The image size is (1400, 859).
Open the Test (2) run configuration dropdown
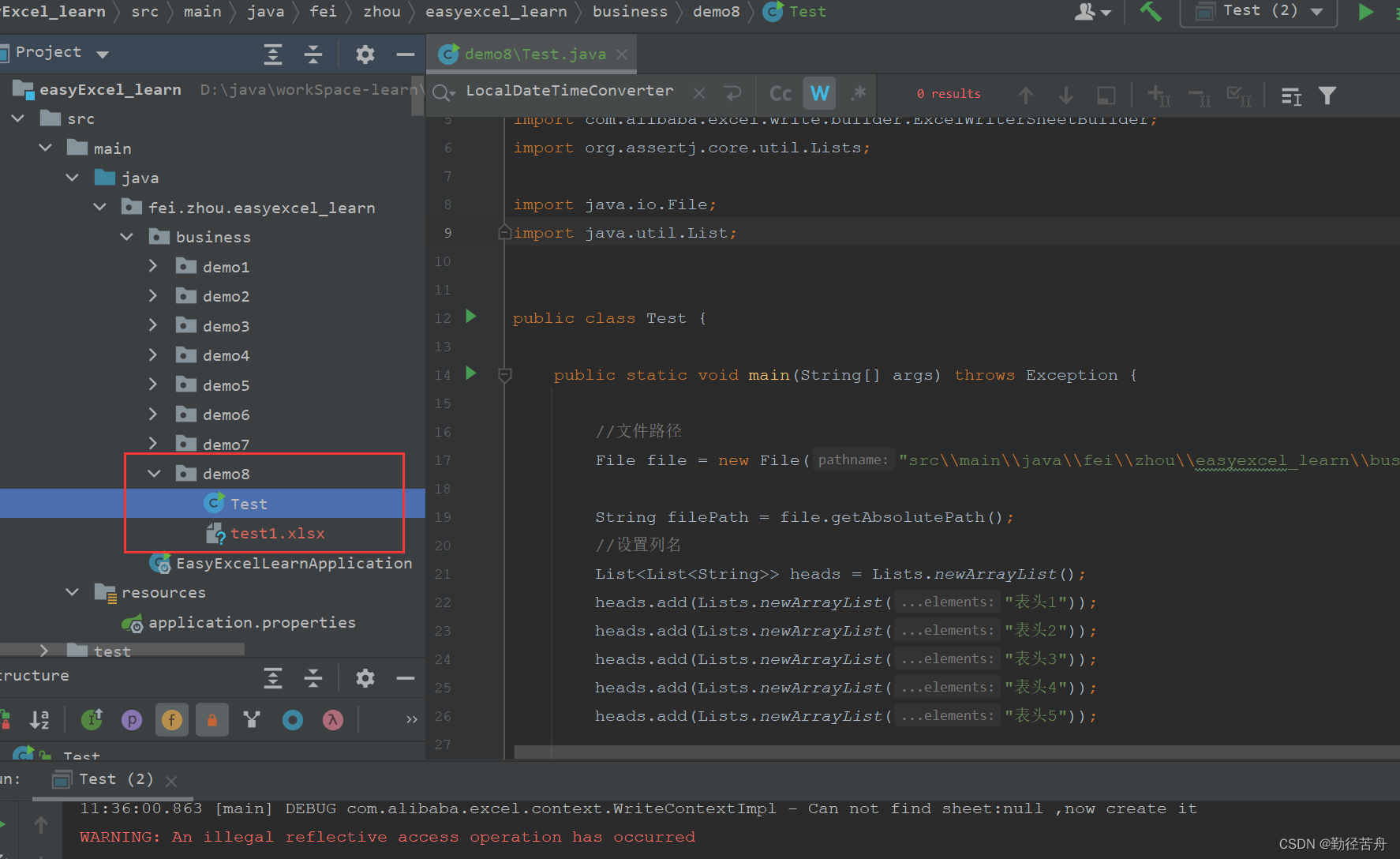click(x=1258, y=12)
